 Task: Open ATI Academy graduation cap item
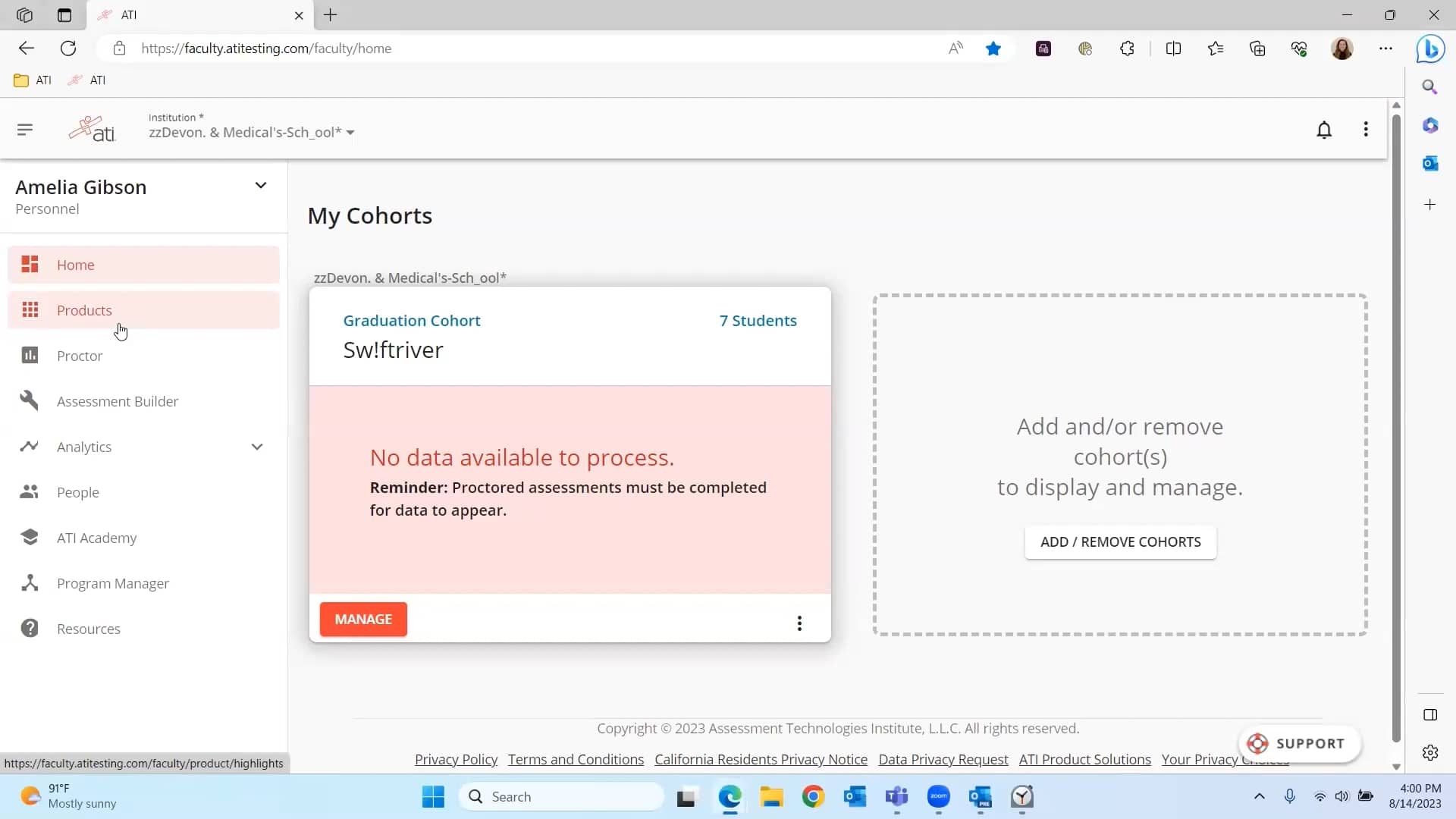tap(97, 538)
